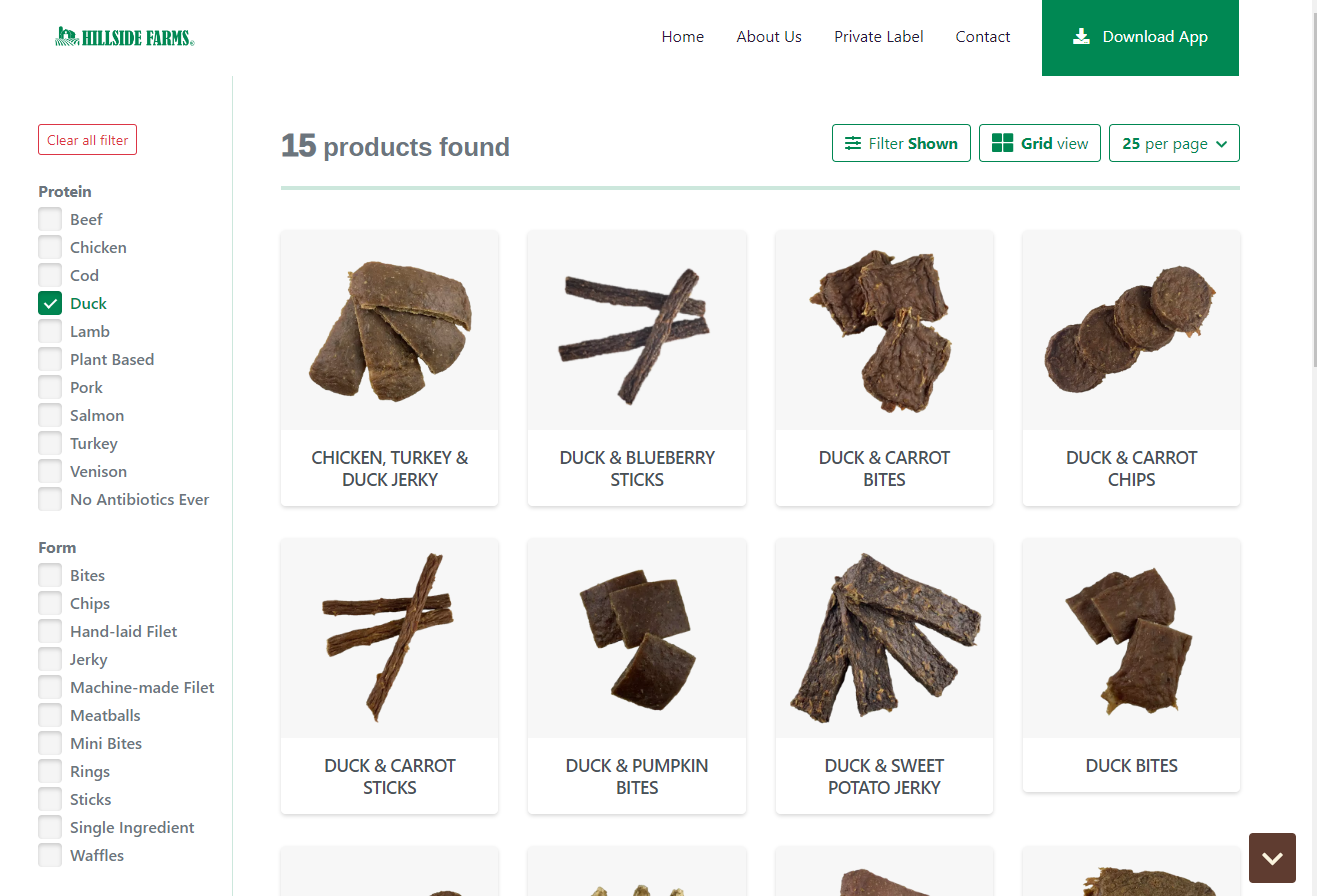Open the 25 per page dropdown

pos(1174,143)
